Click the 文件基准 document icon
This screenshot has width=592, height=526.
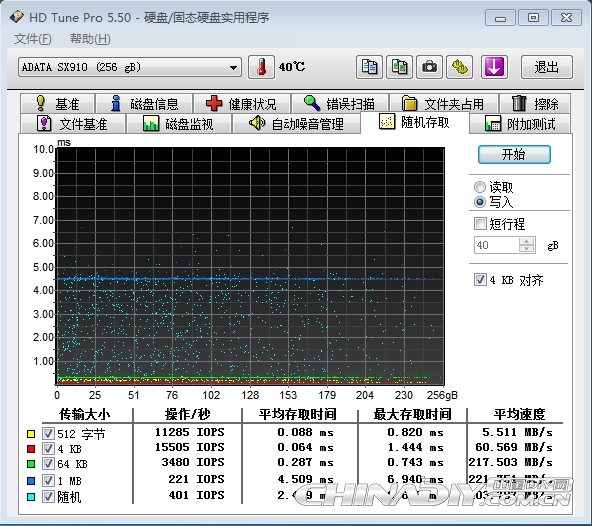pyautogui.click(x=44, y=123)
